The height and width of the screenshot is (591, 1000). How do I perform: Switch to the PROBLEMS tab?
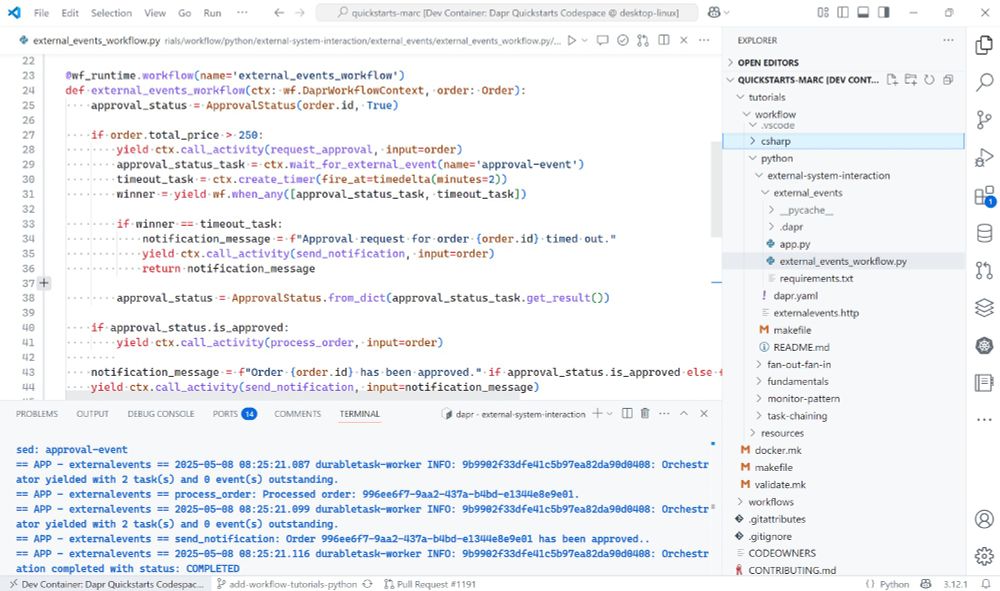pyautogui.click(x=37, y=414)
